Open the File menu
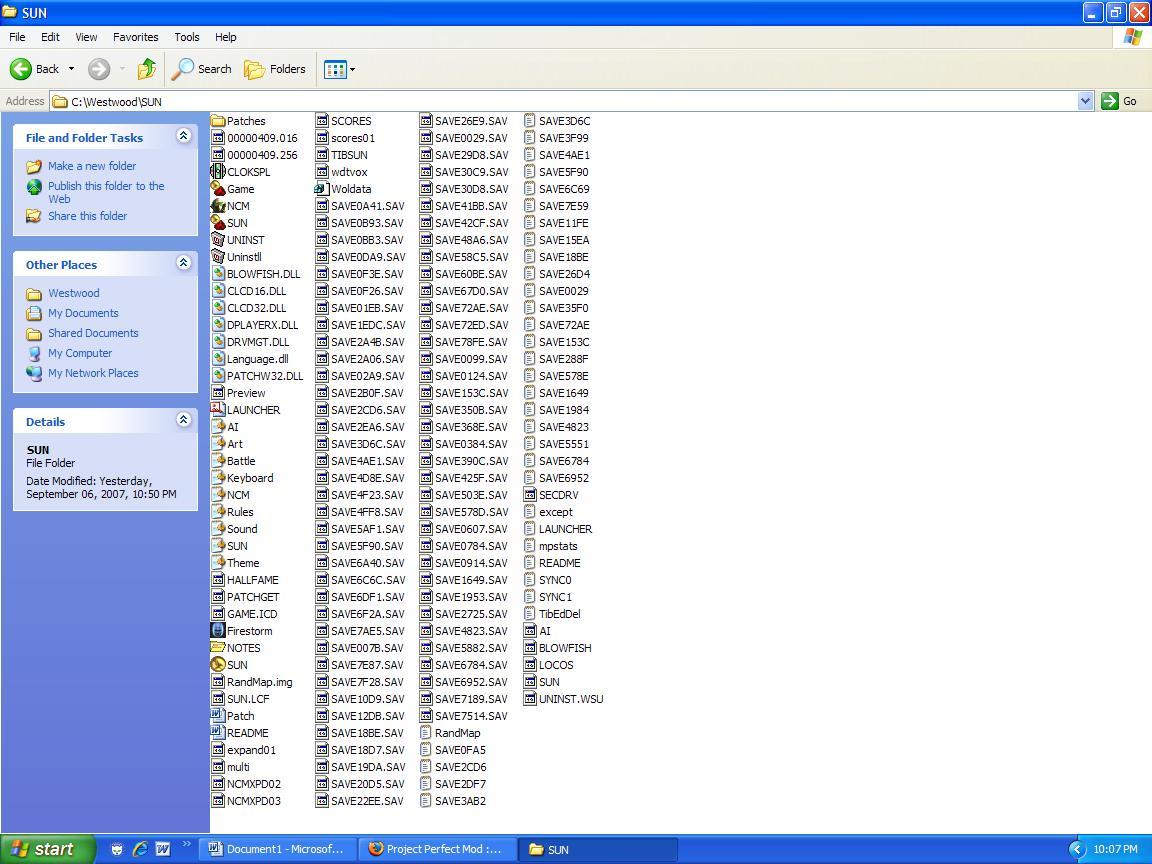1152x864 pixels. [x=17, y=37]
